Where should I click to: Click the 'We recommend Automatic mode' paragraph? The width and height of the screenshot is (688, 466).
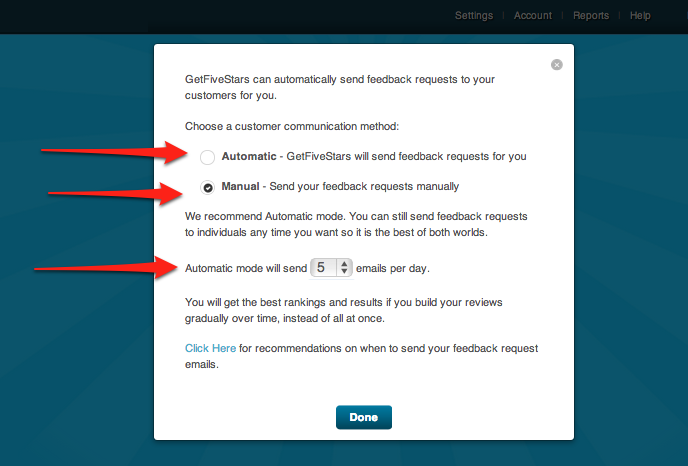point(356,224)
